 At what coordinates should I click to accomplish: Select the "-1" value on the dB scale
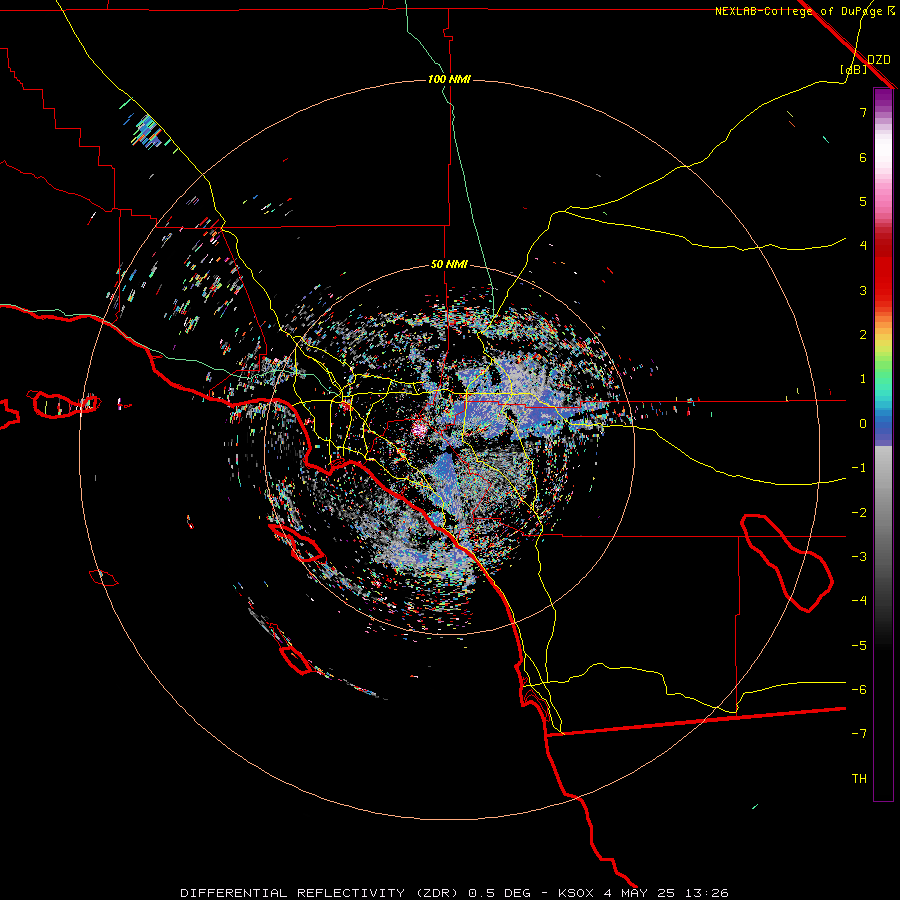point(859,468)
